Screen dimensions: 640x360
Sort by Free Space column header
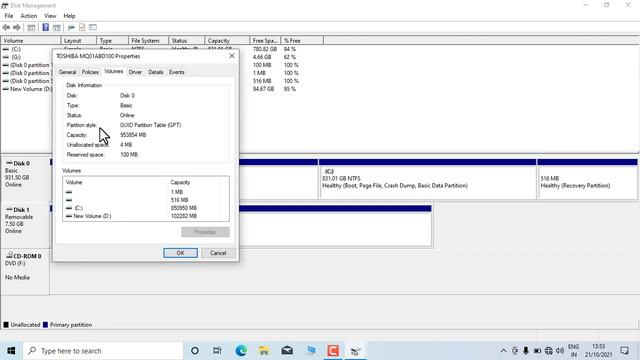click(x=265, y=40)
